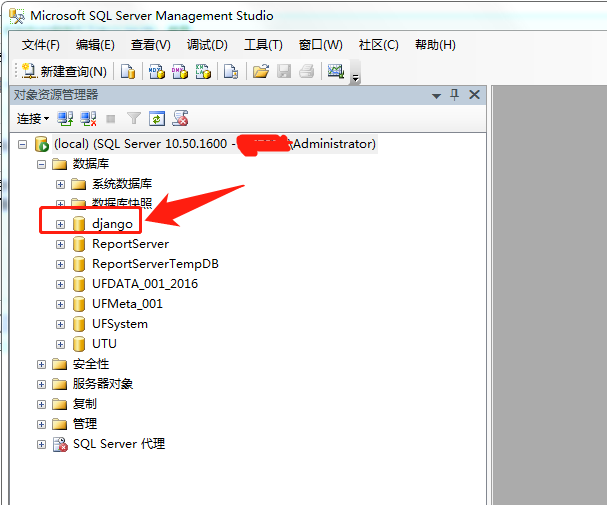This screenshot has height=505, width=607.
Task: Click the Refresh Object Explorer icon
Action: [157, 119]
